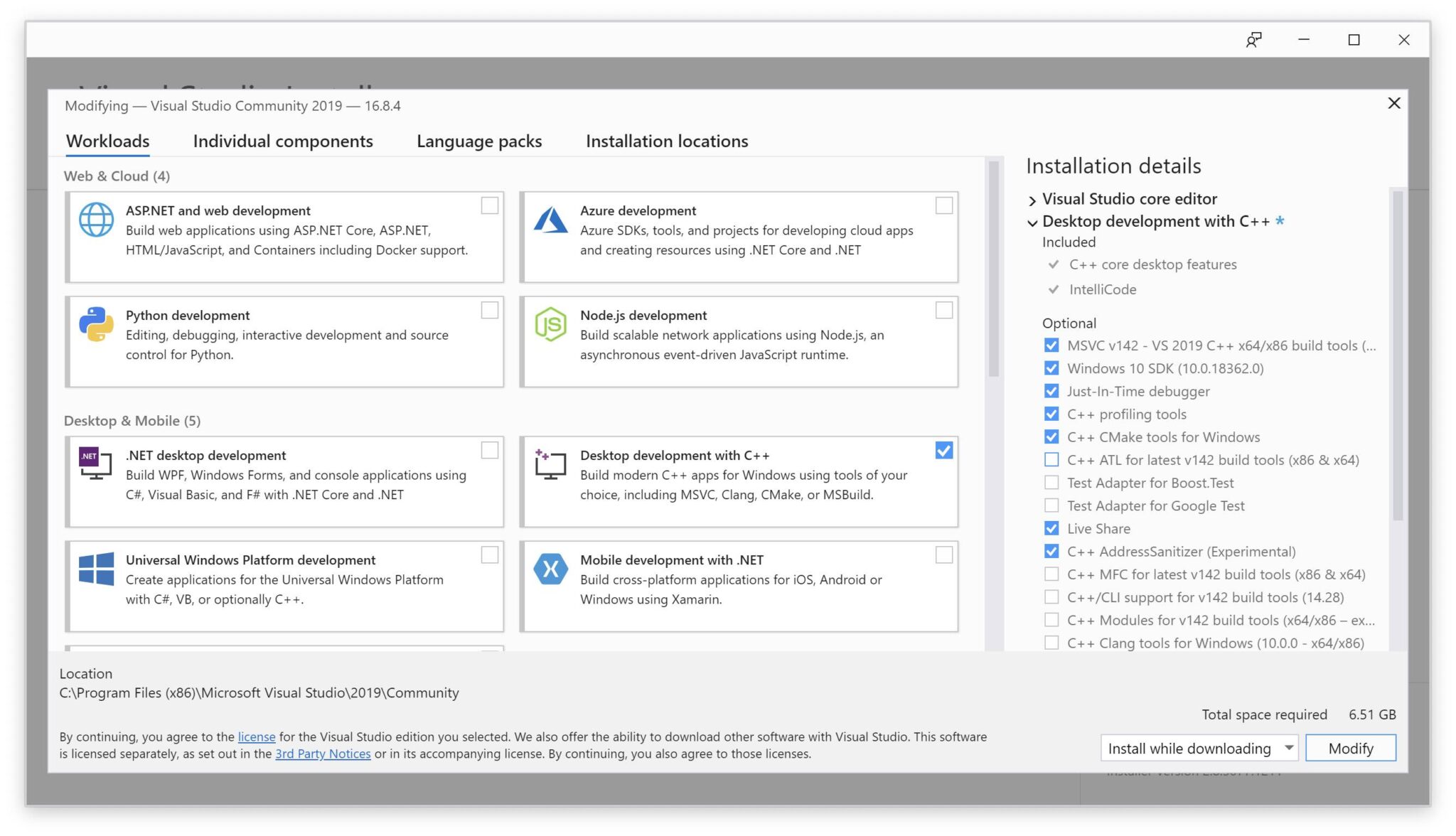The image size is (1456, 836).
Task: Switch to Individual components tab
Action: coord(282,141)
